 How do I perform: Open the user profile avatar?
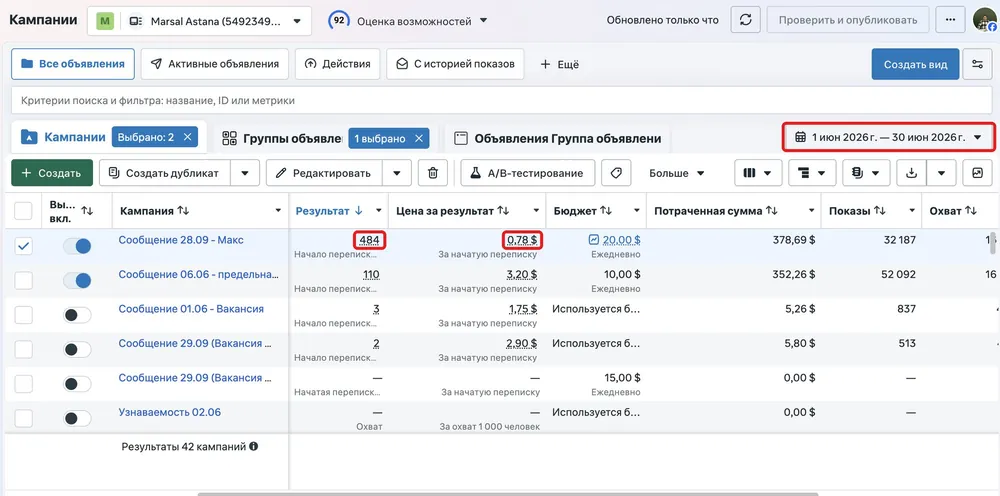pos(985,20)
